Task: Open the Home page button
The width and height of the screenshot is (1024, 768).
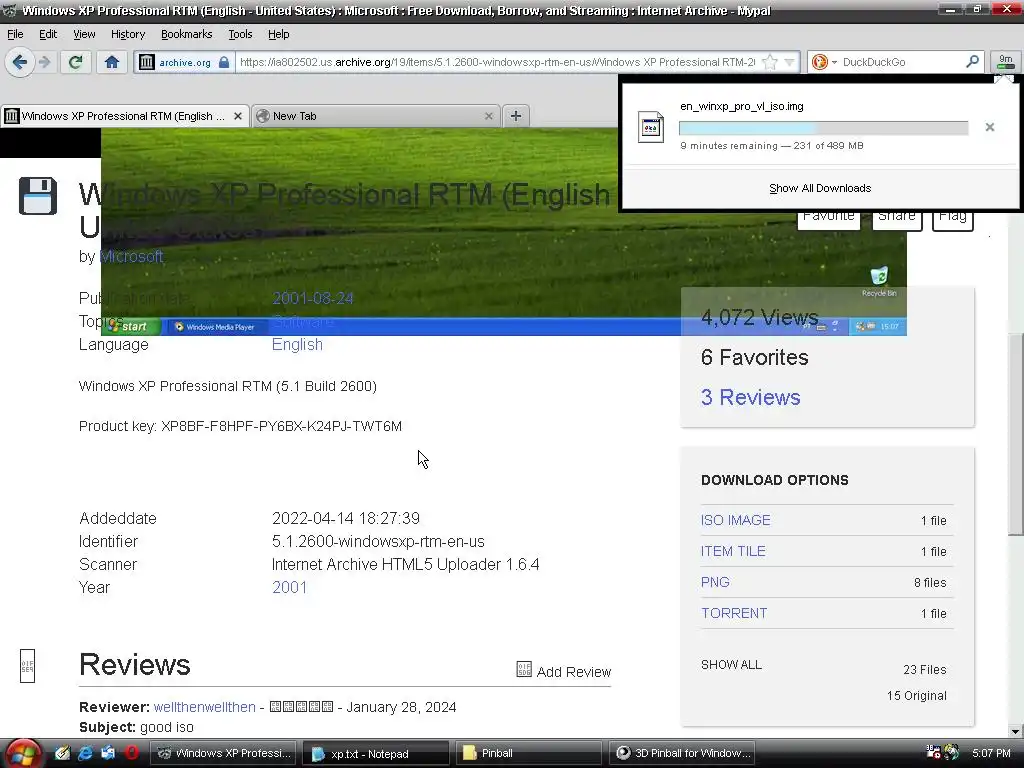Action: [112, 62]
